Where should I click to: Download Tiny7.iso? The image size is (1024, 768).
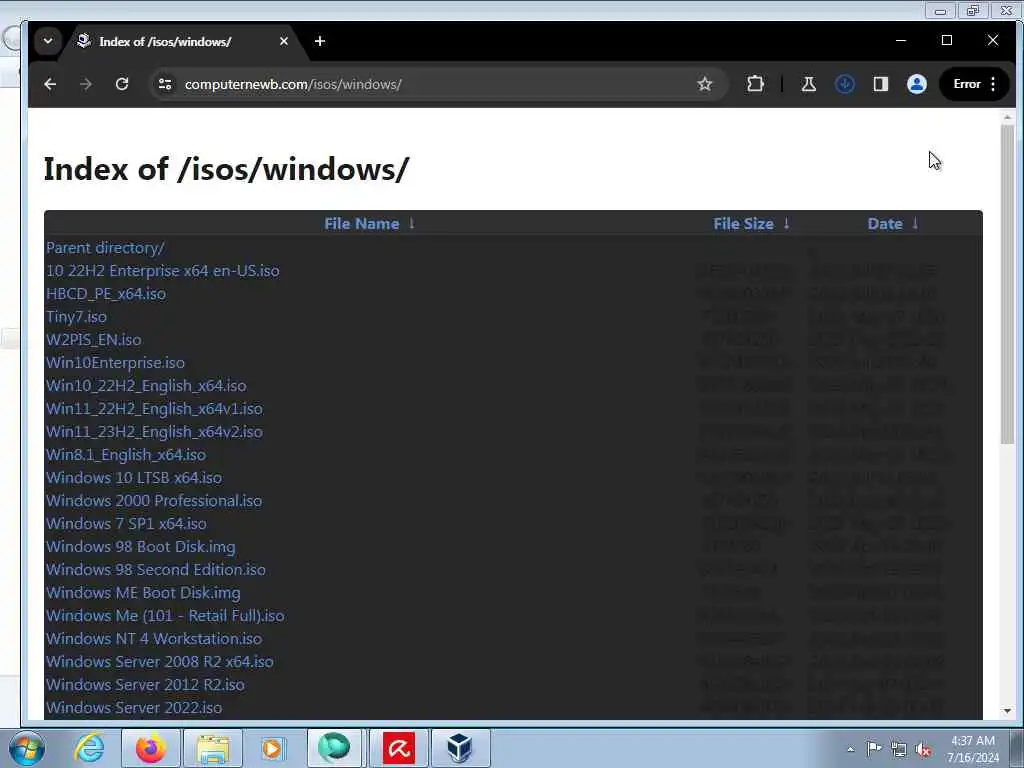coord(76,317)
